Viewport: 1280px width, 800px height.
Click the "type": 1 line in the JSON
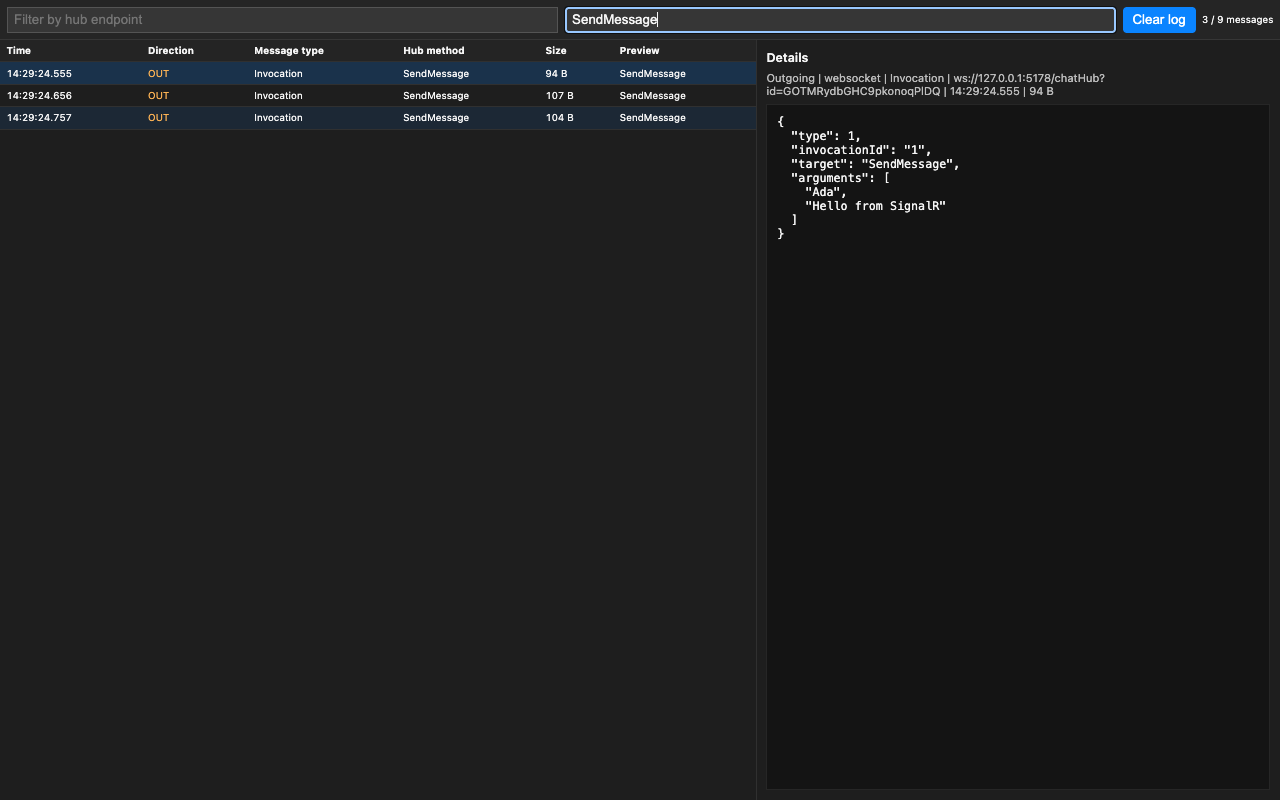pyautogui.click(x=826, y=136)
